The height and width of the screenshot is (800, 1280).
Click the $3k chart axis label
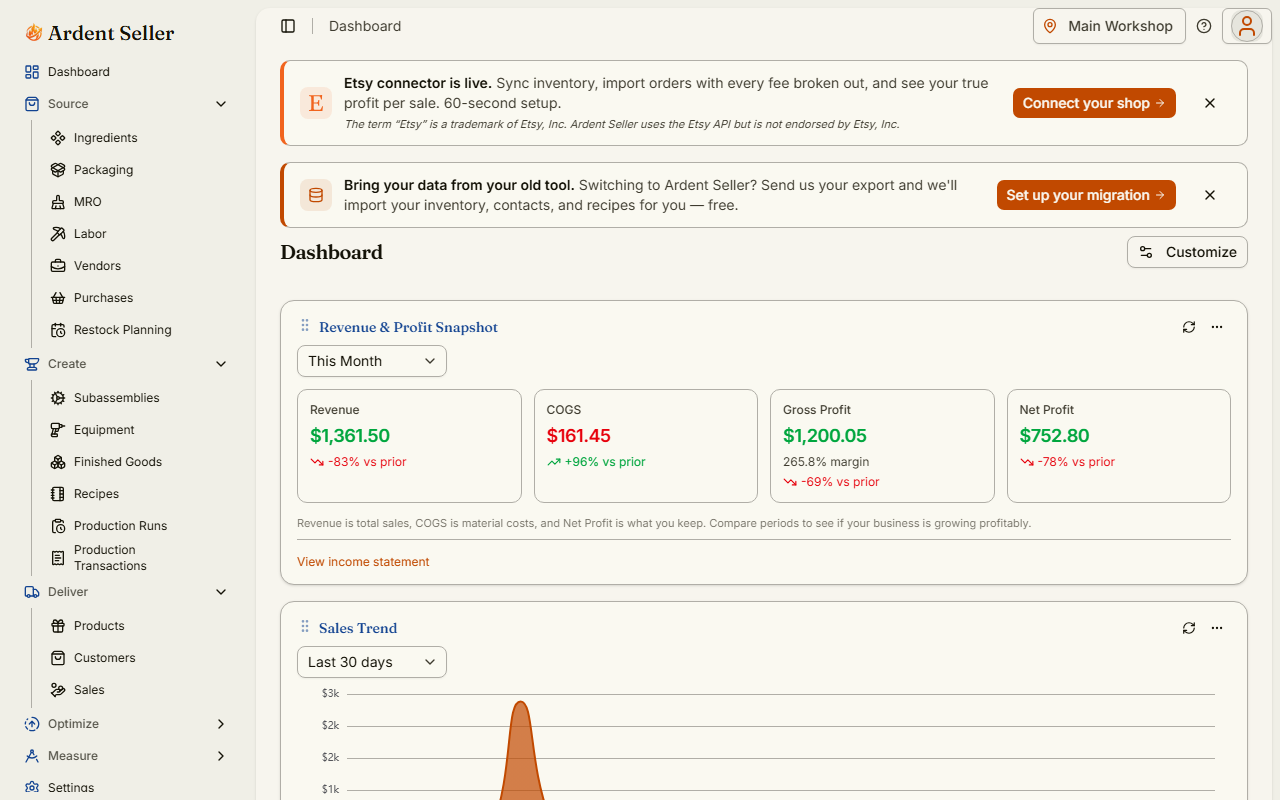coord(330,693)
